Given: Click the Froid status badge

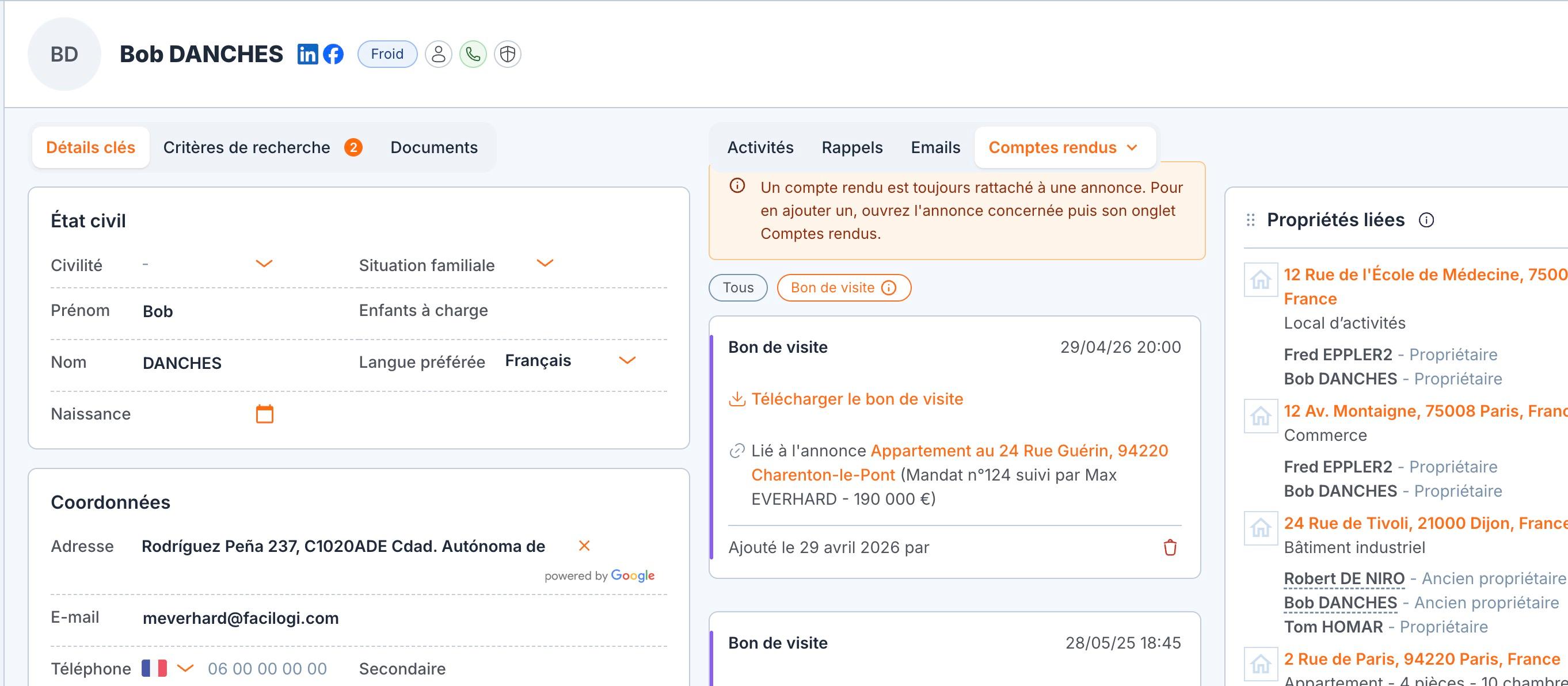Looking at the screenshot, I should (x=387, y=54).
